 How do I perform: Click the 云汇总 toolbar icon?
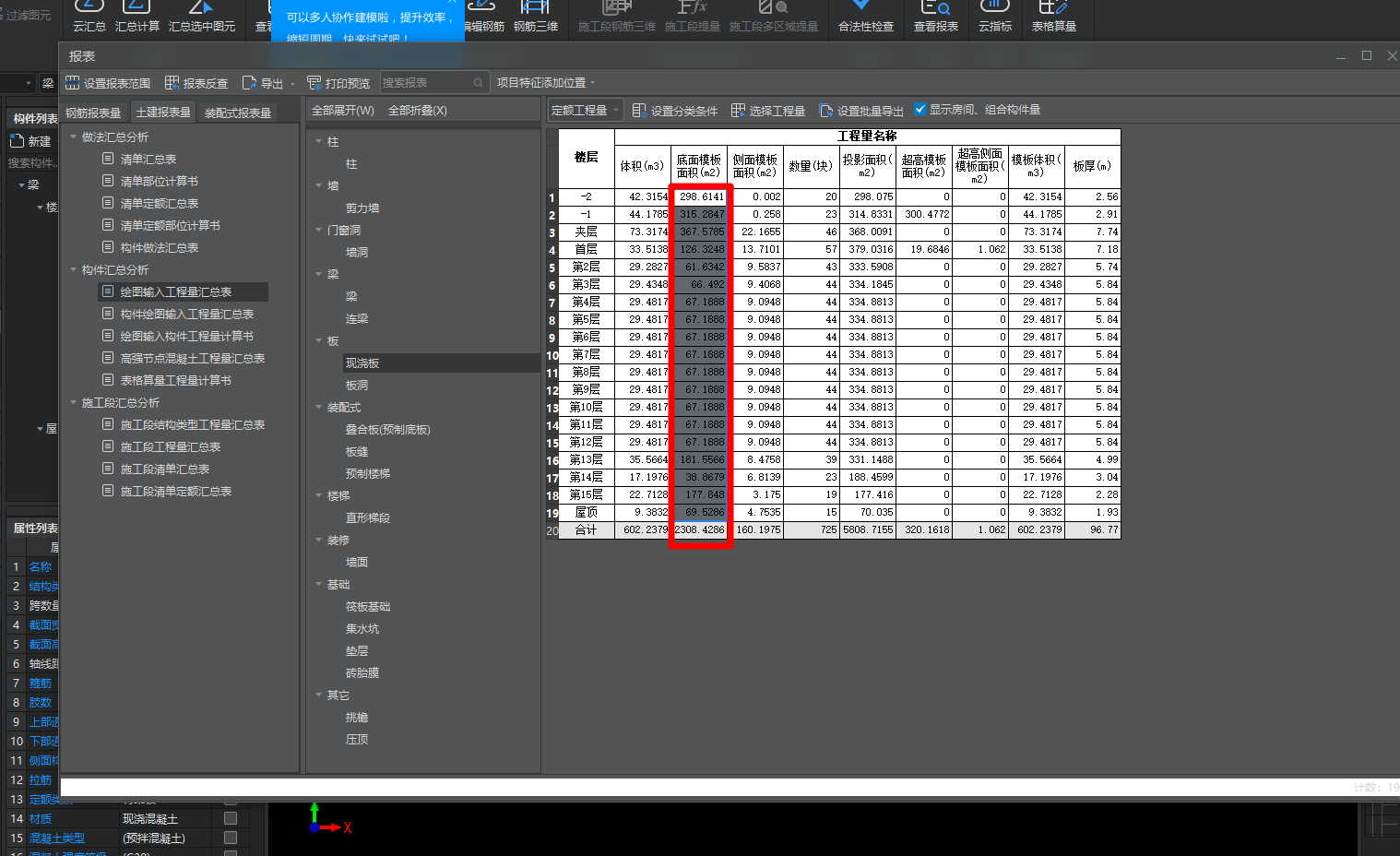(89, 17)
